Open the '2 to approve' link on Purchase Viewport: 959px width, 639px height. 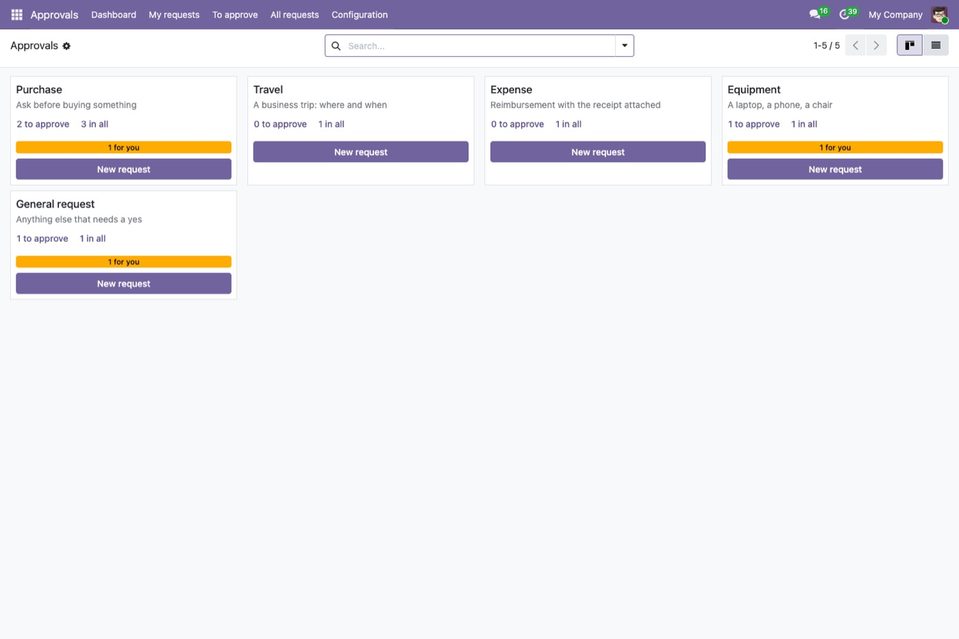click(43, 124)
